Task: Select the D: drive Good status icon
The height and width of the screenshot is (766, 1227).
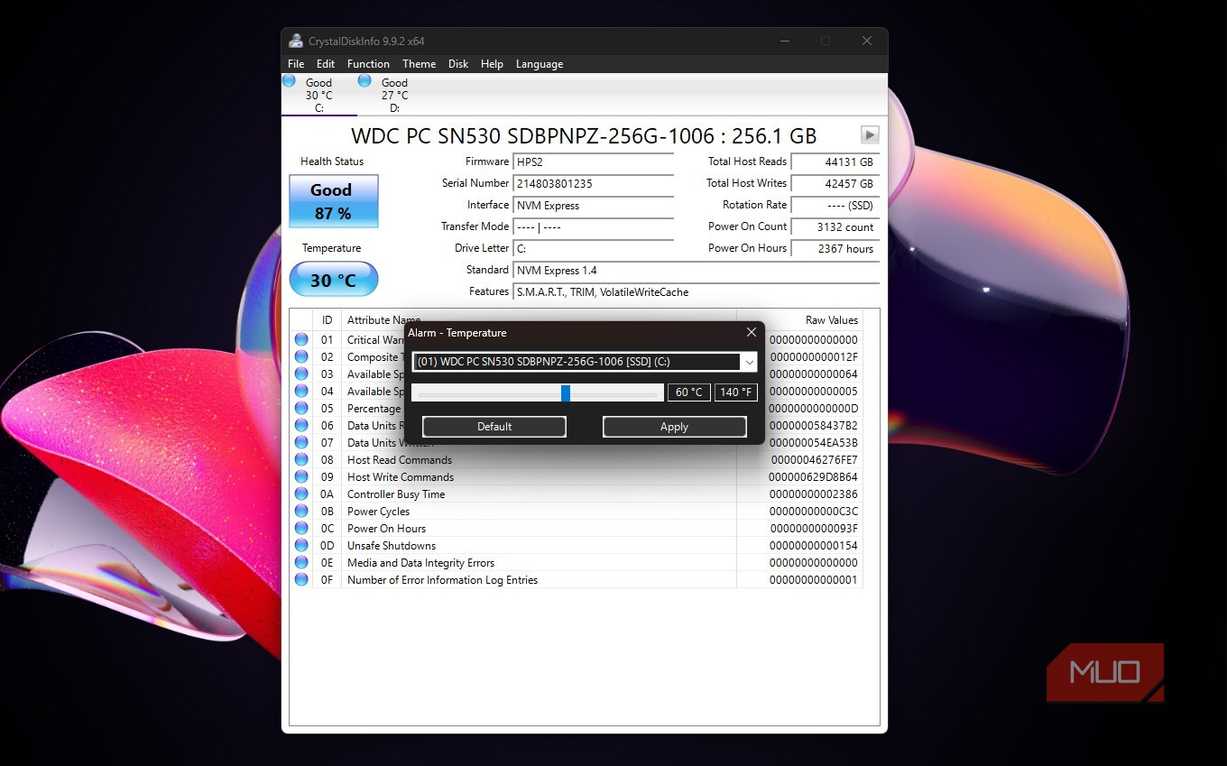Action: pos(364,81)
